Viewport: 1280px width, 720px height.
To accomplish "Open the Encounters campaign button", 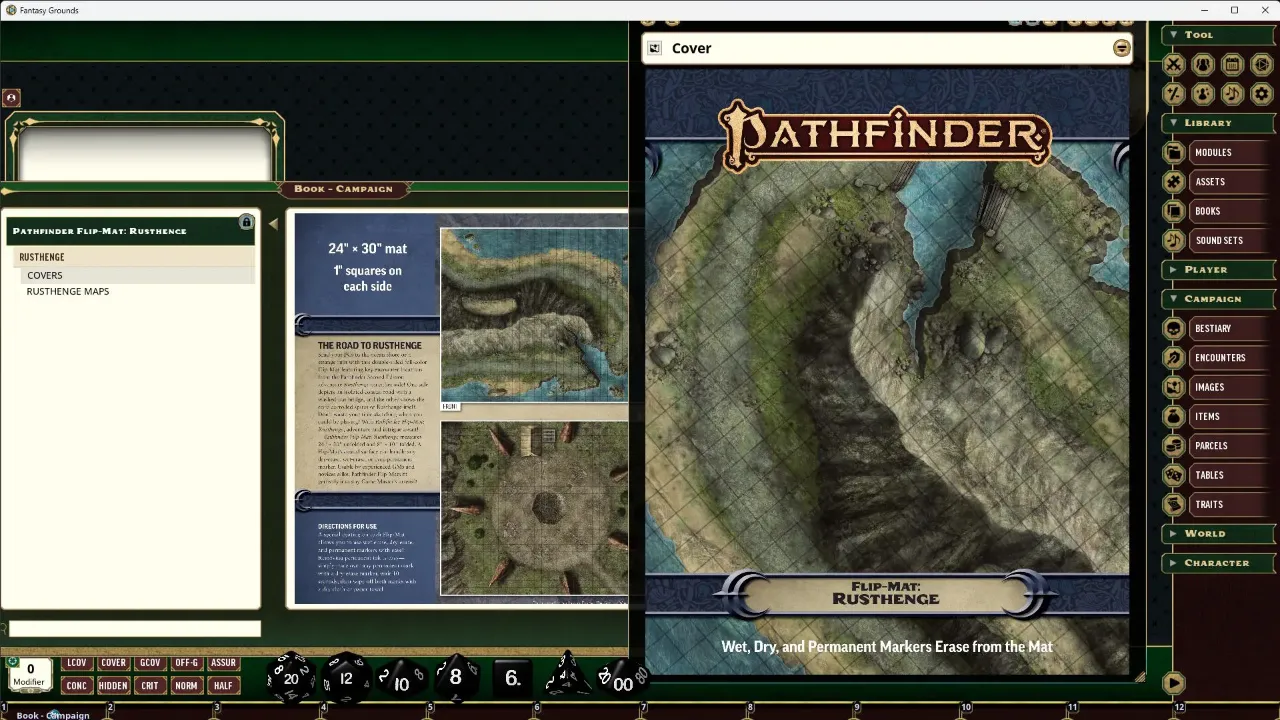I will [x=1230, y=358].
